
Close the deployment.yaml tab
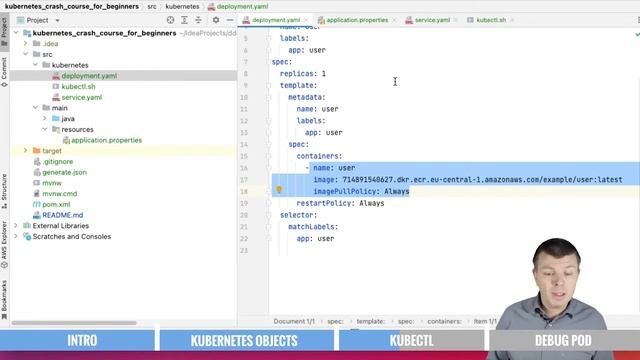coord(306,20)
